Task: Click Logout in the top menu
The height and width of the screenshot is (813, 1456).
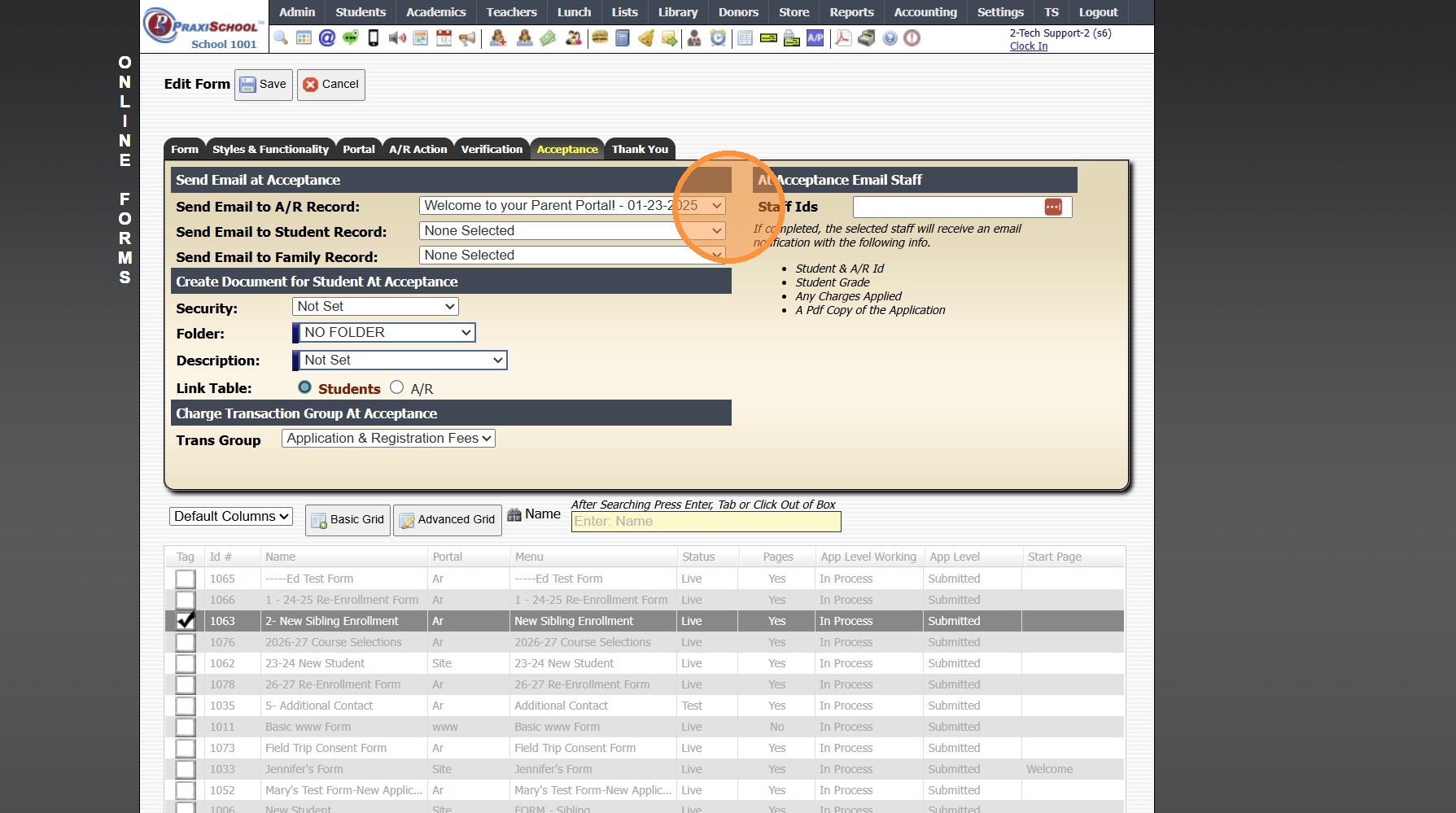Action: coord(1099,12)
